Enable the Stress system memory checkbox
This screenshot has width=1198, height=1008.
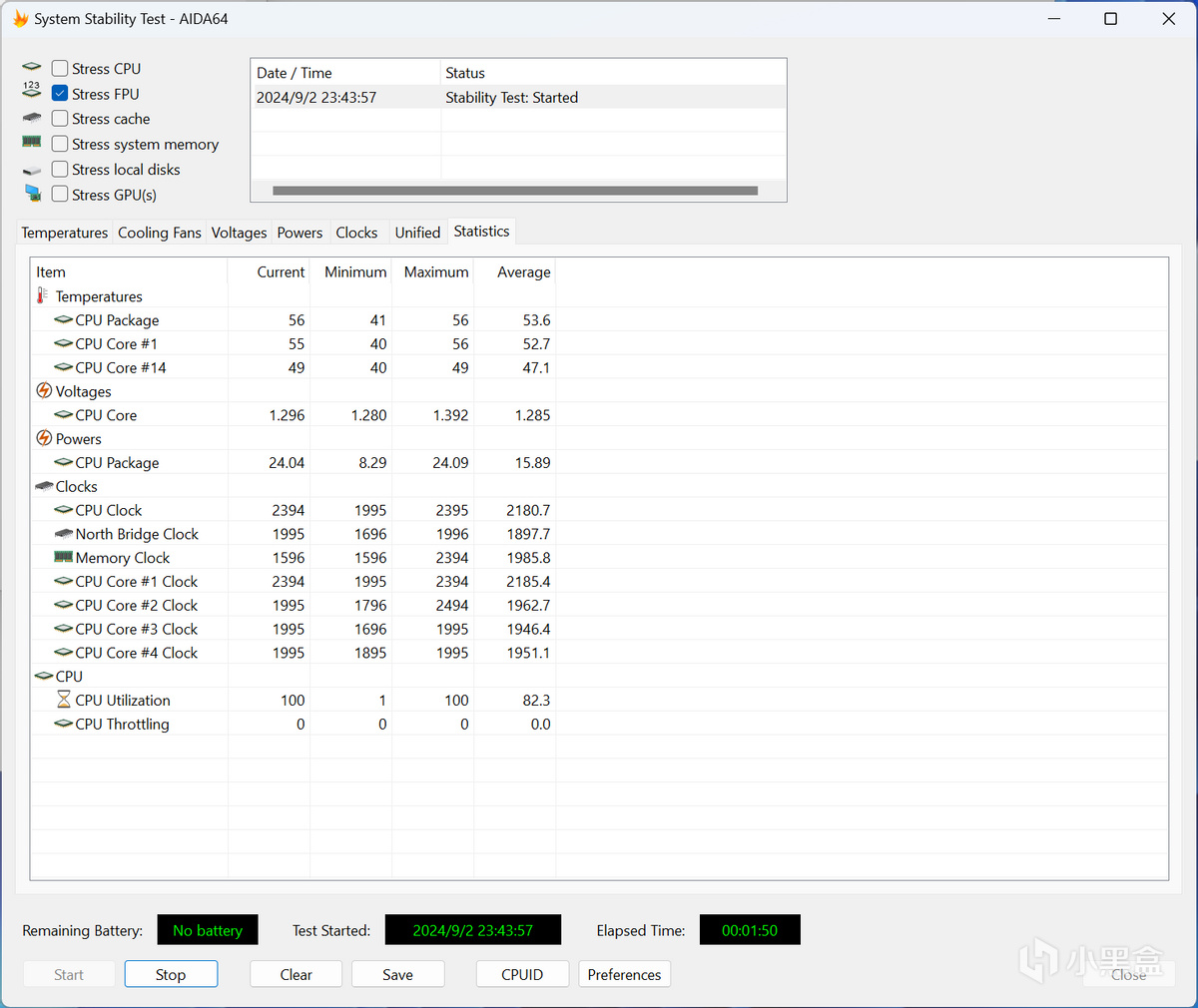pyautogui.click(x=60, y=144)
